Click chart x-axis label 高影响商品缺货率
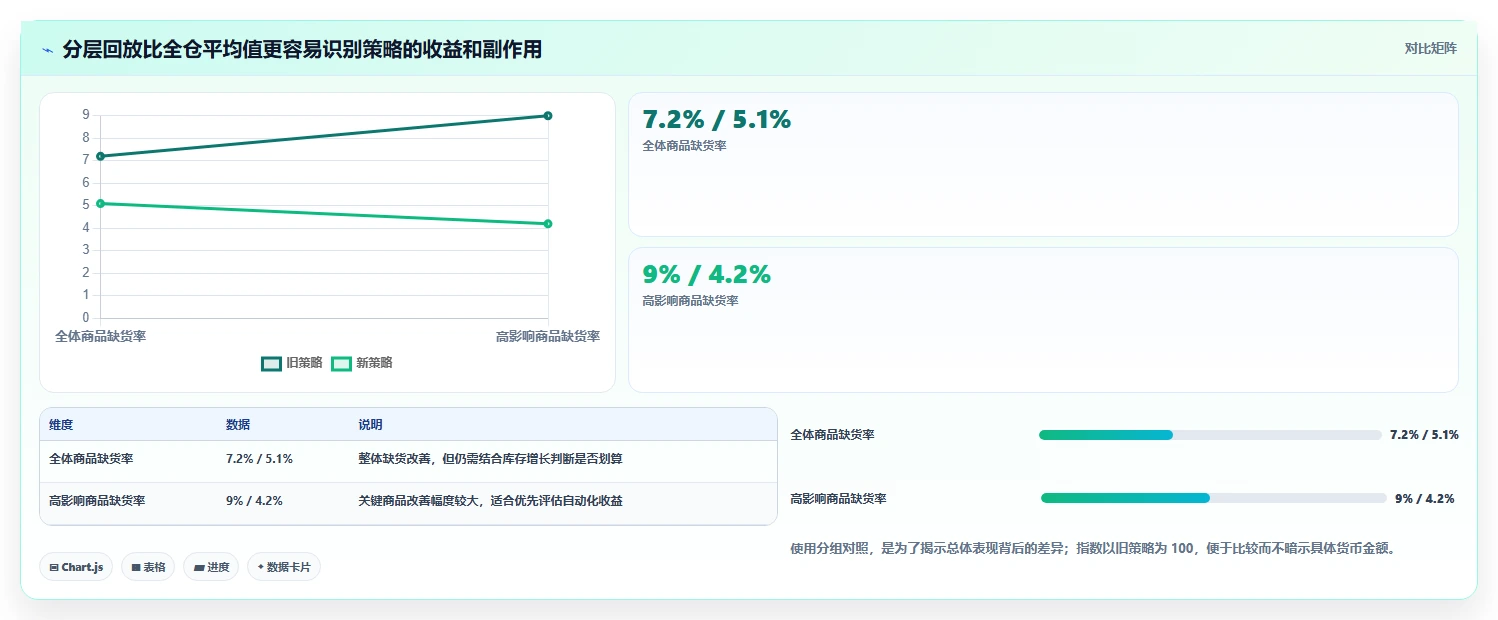Image resolution: width=1498 pixels, height=620 pixels. 548,337
